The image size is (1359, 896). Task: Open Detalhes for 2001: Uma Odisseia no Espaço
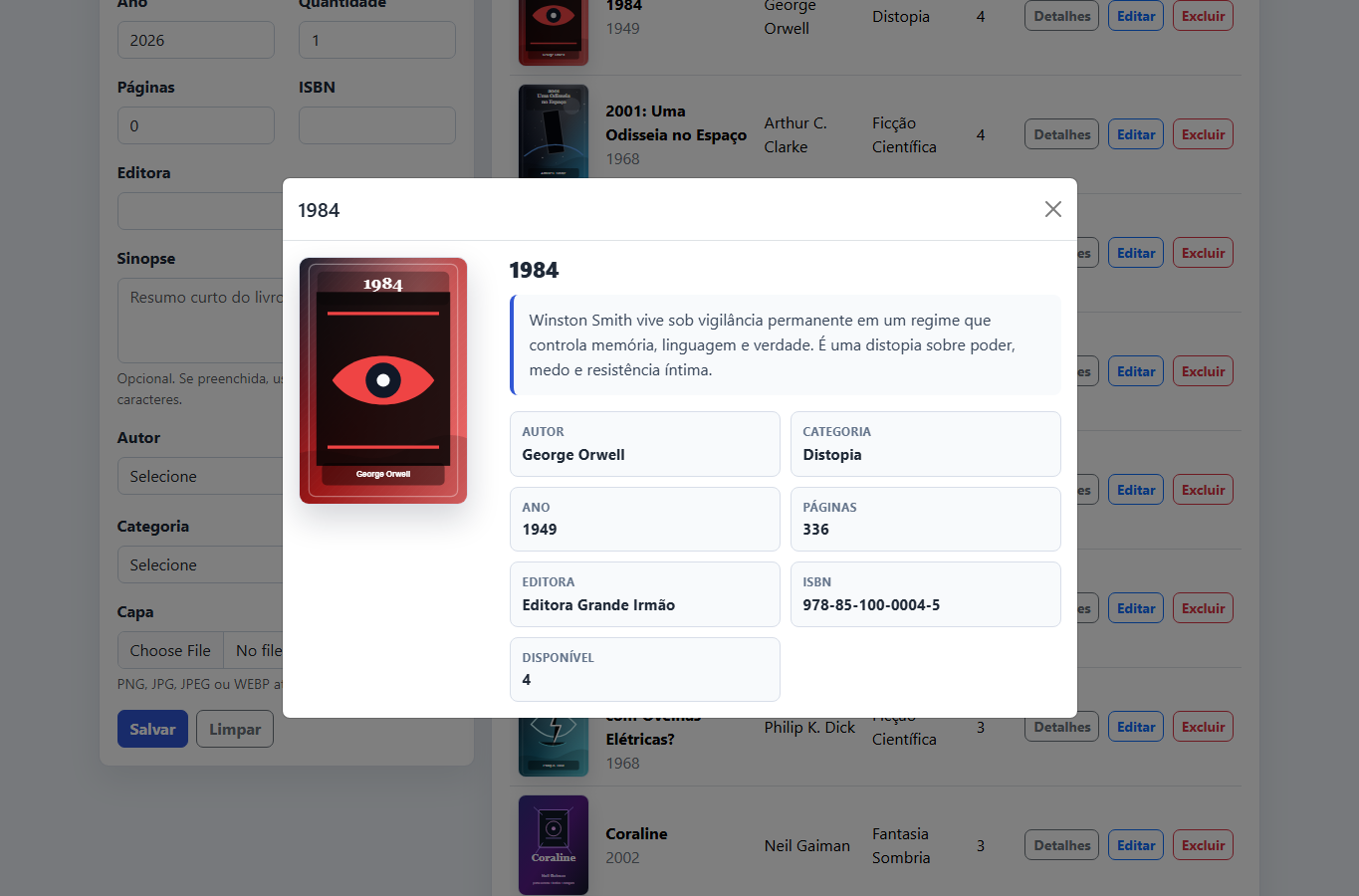[1062, 134]
